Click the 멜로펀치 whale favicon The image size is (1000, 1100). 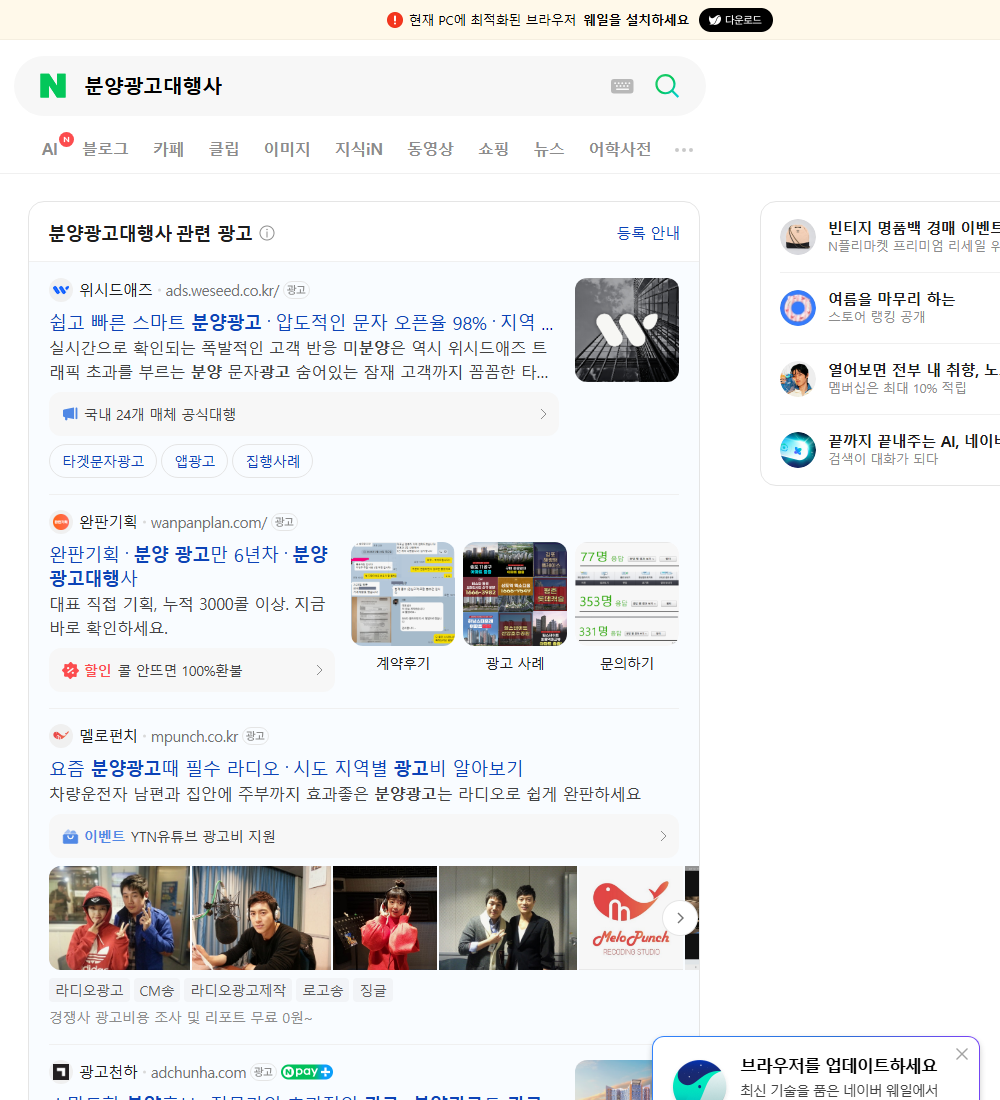61,736
